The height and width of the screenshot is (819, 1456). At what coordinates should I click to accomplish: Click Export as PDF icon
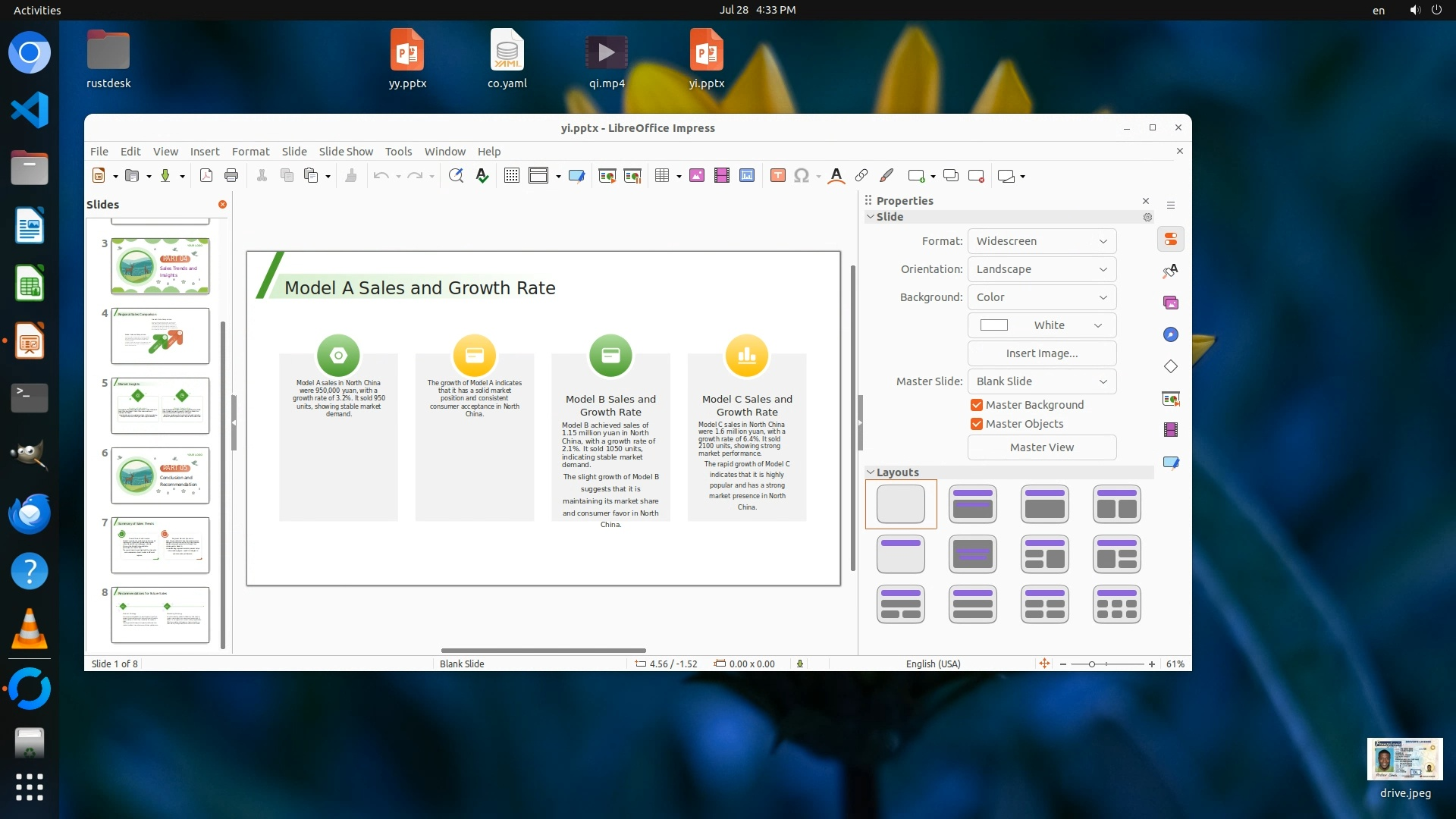pos(206,176)
